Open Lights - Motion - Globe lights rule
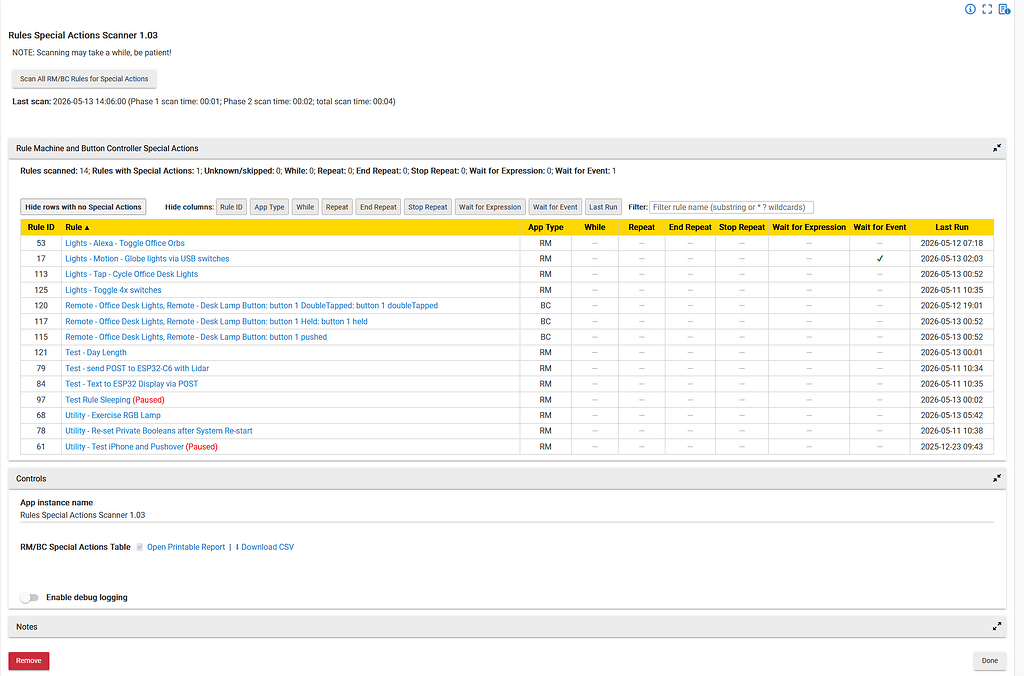Image resolution: width=1024 pixels, height=676 pixels. (147, 259)
